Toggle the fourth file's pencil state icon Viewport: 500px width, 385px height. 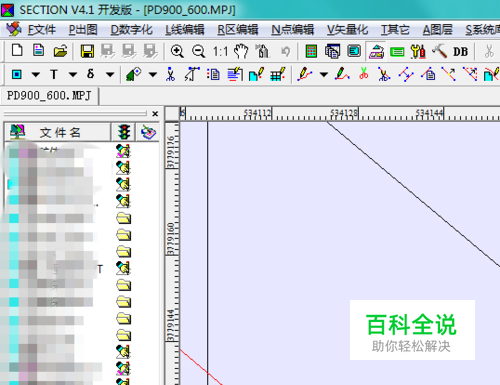point(123,201)
